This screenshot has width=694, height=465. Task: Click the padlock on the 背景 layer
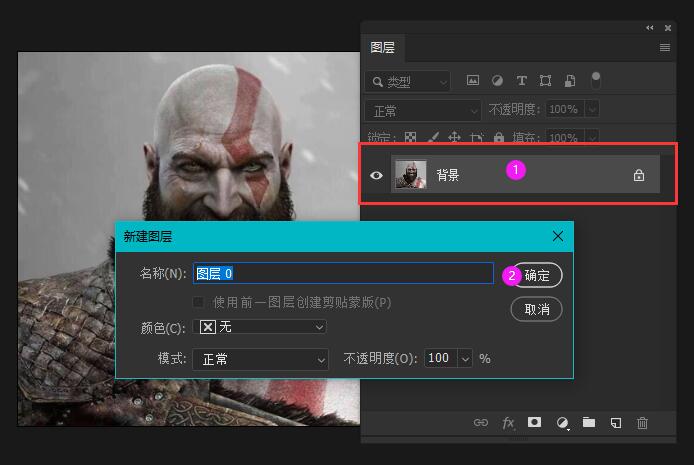coord(638,175)
